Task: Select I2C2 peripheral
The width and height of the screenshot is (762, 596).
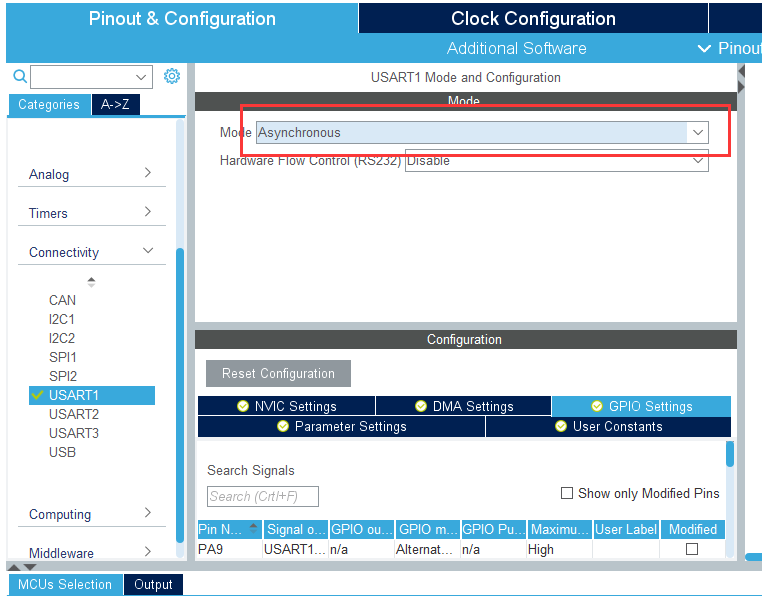Action: (x=62, y=338)
